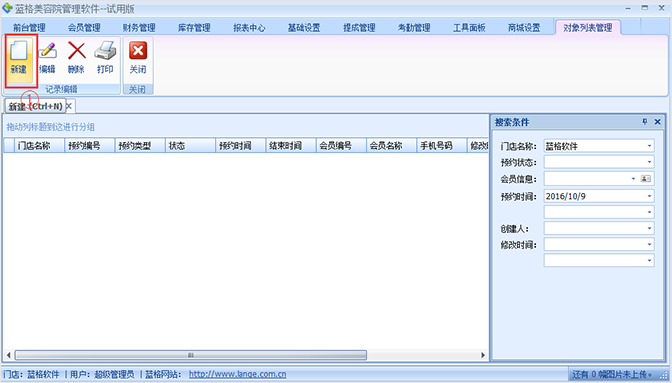672x383 pixels.
Task: Click the 编辑 (Edit) pencil icon
Action: (48, 51)
